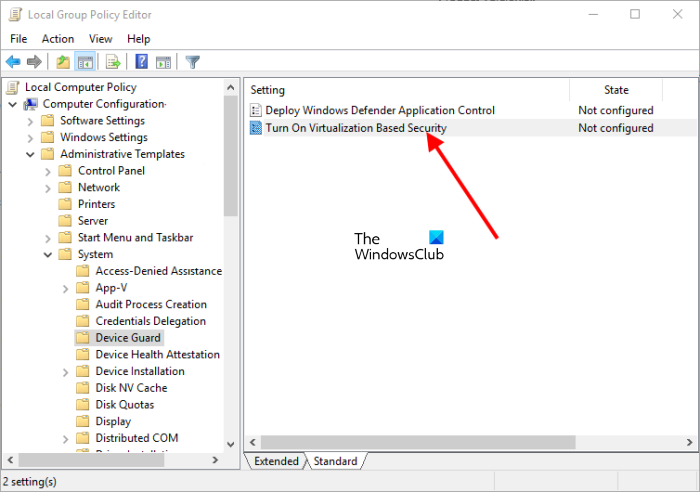This screenshot has height=492, width=700.
Task: Click the Administrative Templates folder icon
Action: [x=47, y=154]
